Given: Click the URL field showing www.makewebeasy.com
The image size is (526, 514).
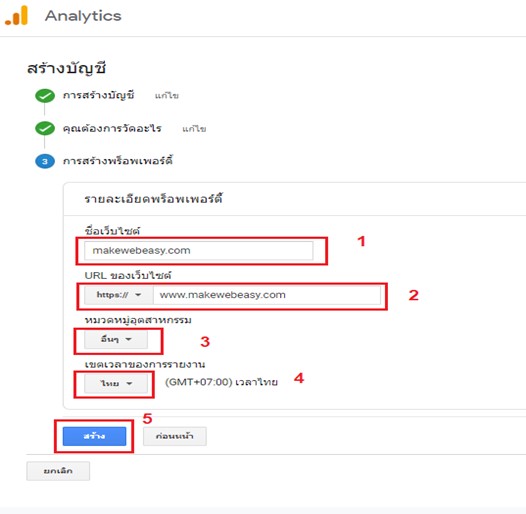Looking at the screenshot, I should (267, 295).
